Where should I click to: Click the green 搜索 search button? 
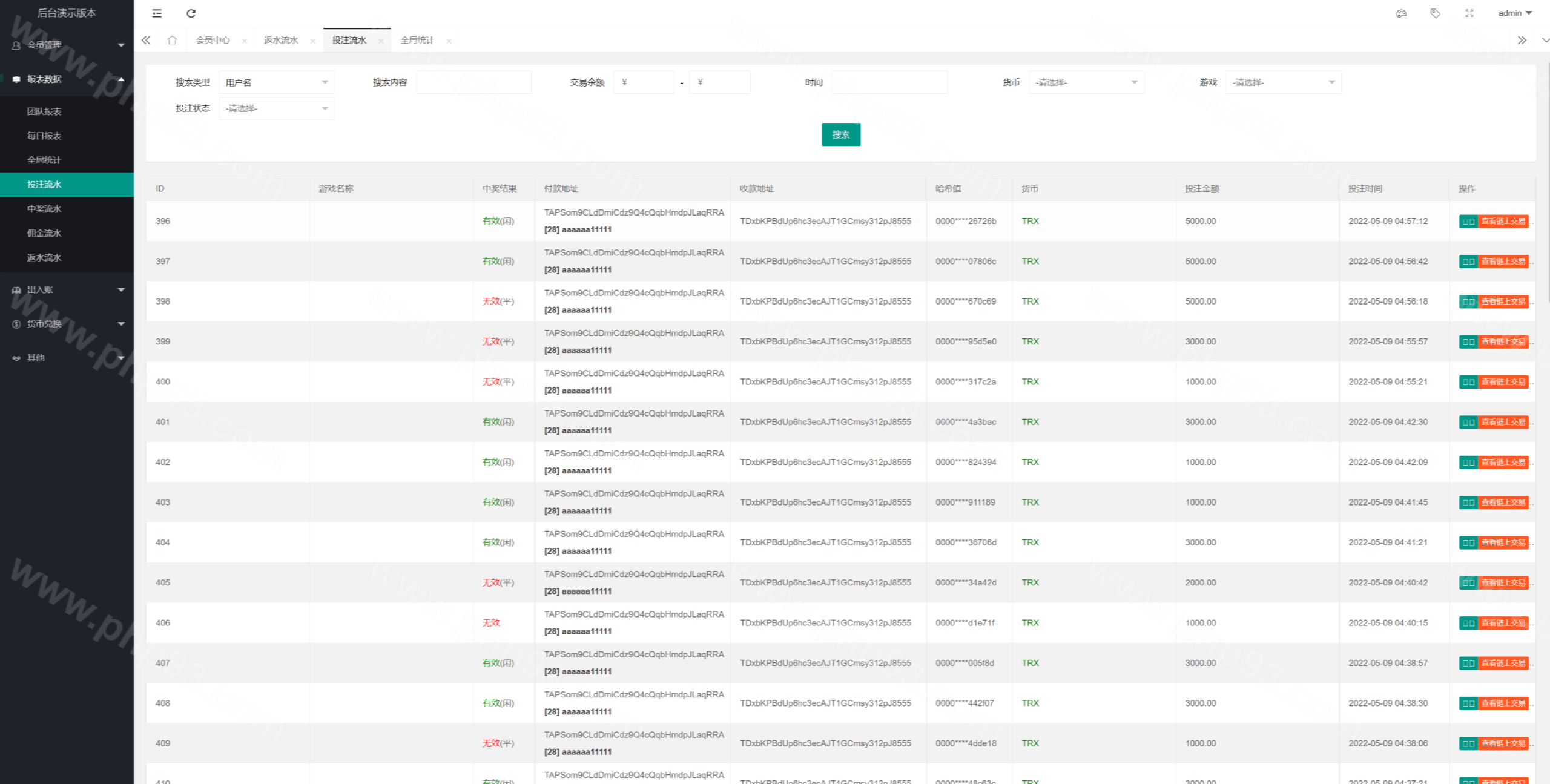[x=840, y=134]
